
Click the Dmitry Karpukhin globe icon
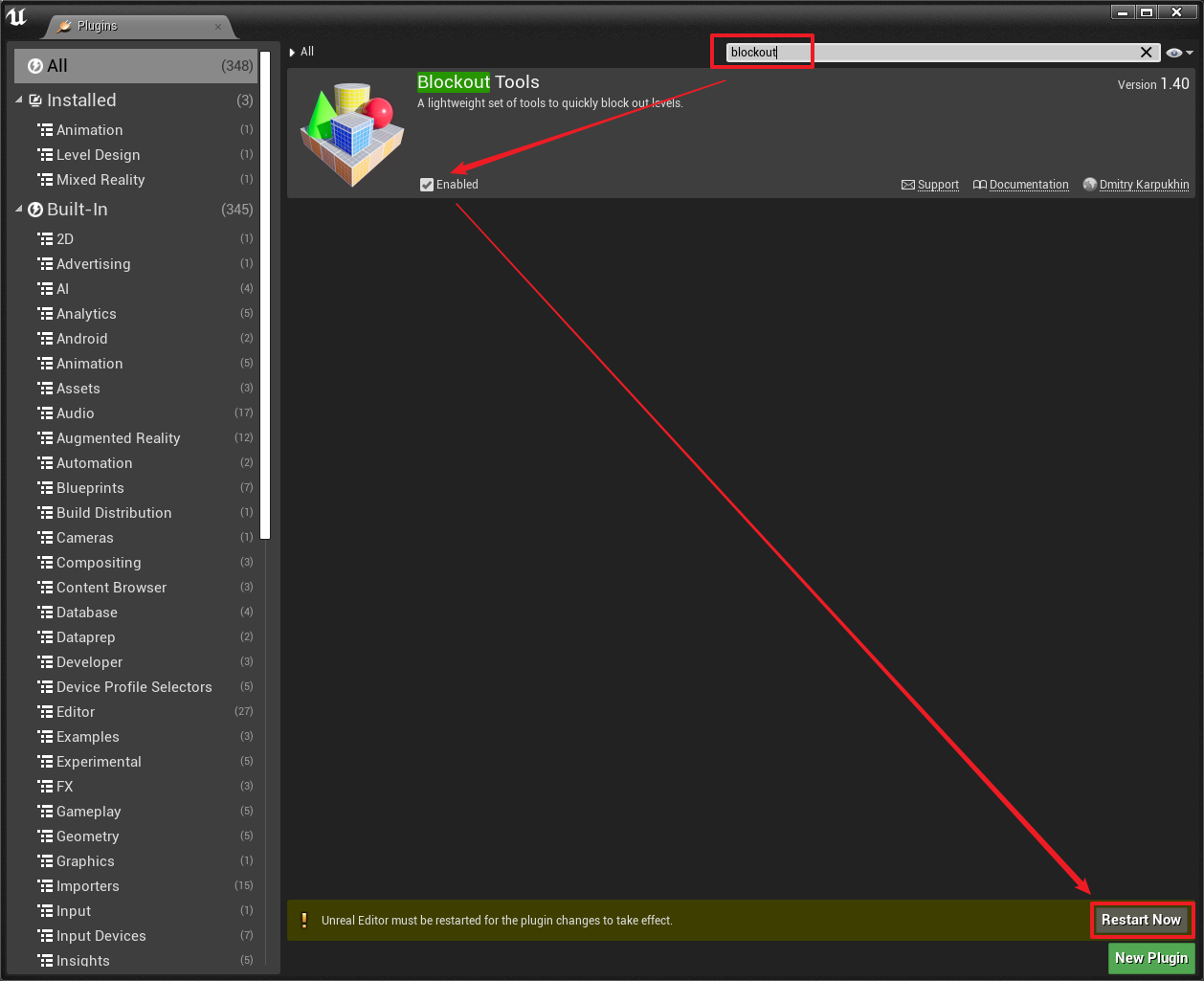(x=1089, y=185)
